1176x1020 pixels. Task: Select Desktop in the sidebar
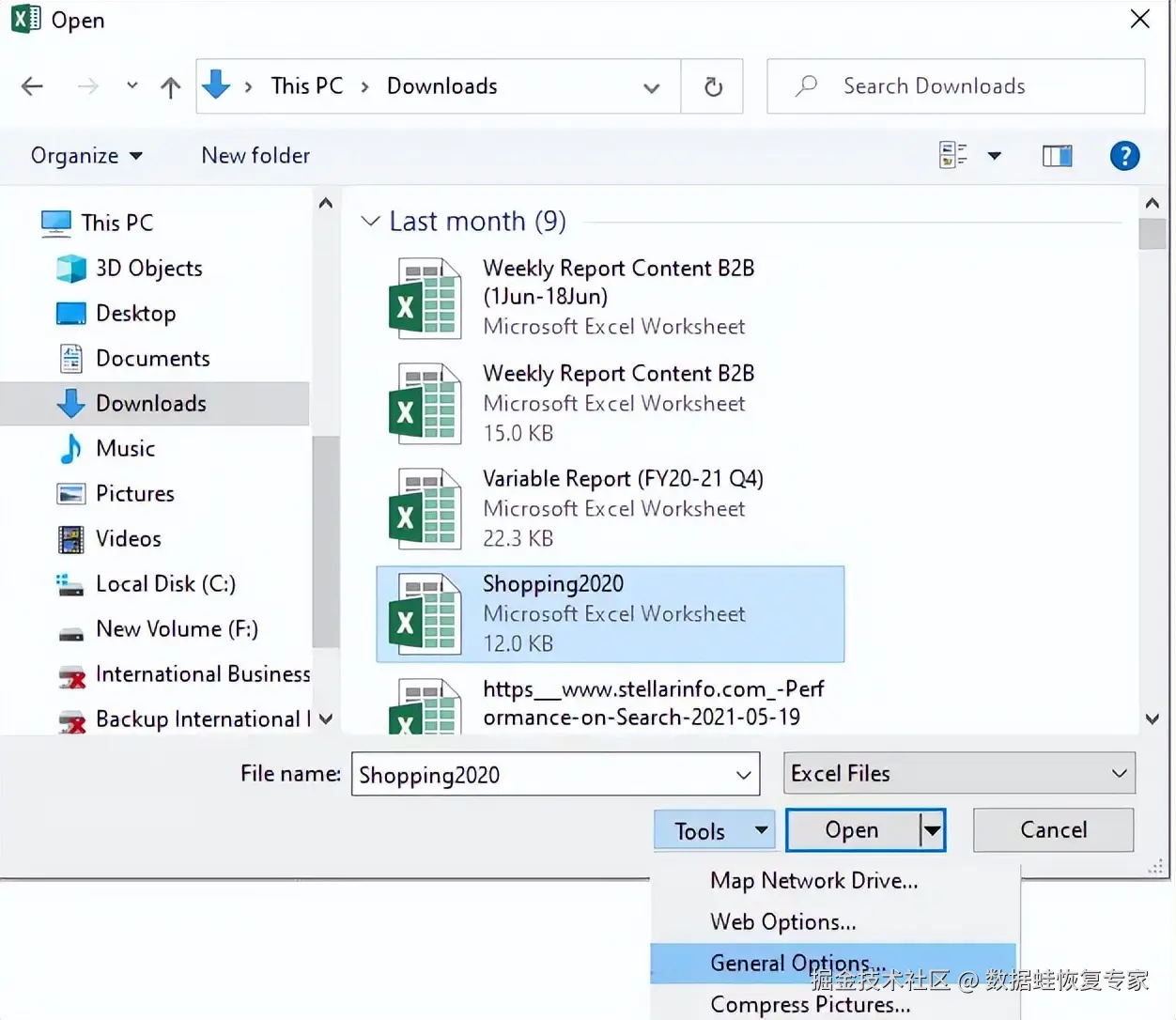tap(116, 313)
